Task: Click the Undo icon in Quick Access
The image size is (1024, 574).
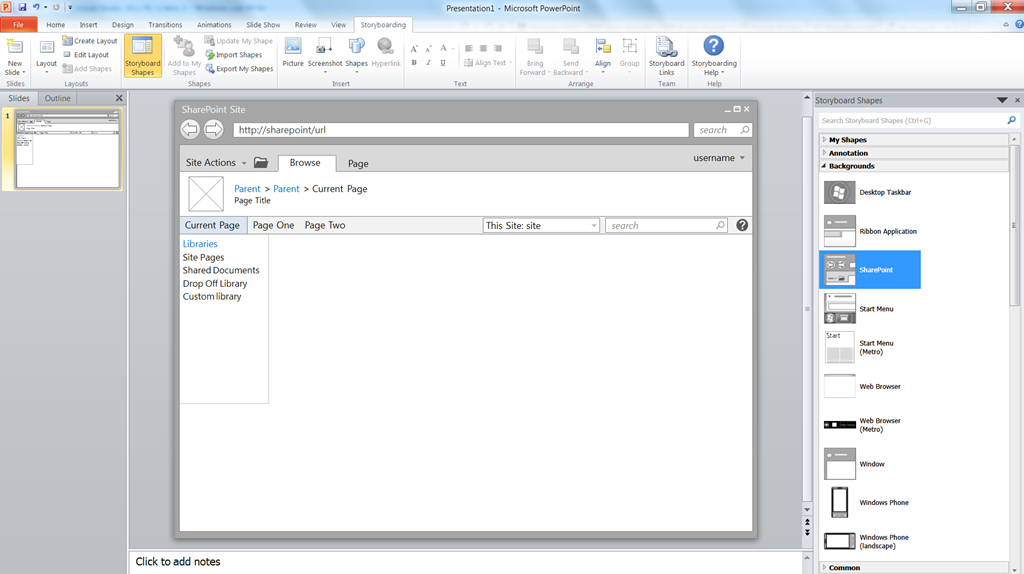Action: 36,7
